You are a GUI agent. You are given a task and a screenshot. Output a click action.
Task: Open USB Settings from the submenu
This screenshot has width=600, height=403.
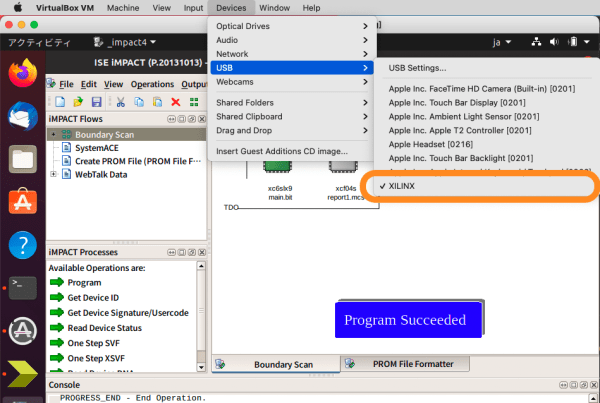(417, 68)
